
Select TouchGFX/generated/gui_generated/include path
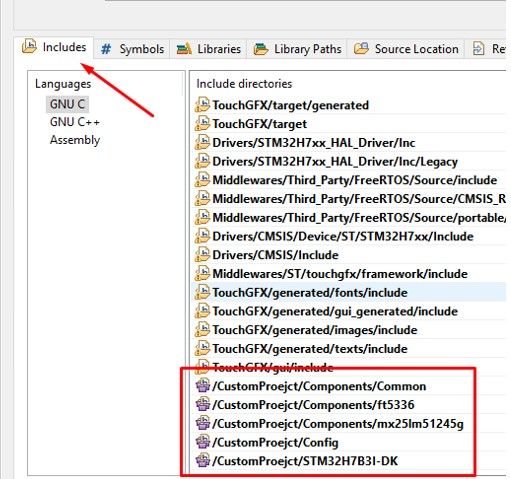[335, 311]
